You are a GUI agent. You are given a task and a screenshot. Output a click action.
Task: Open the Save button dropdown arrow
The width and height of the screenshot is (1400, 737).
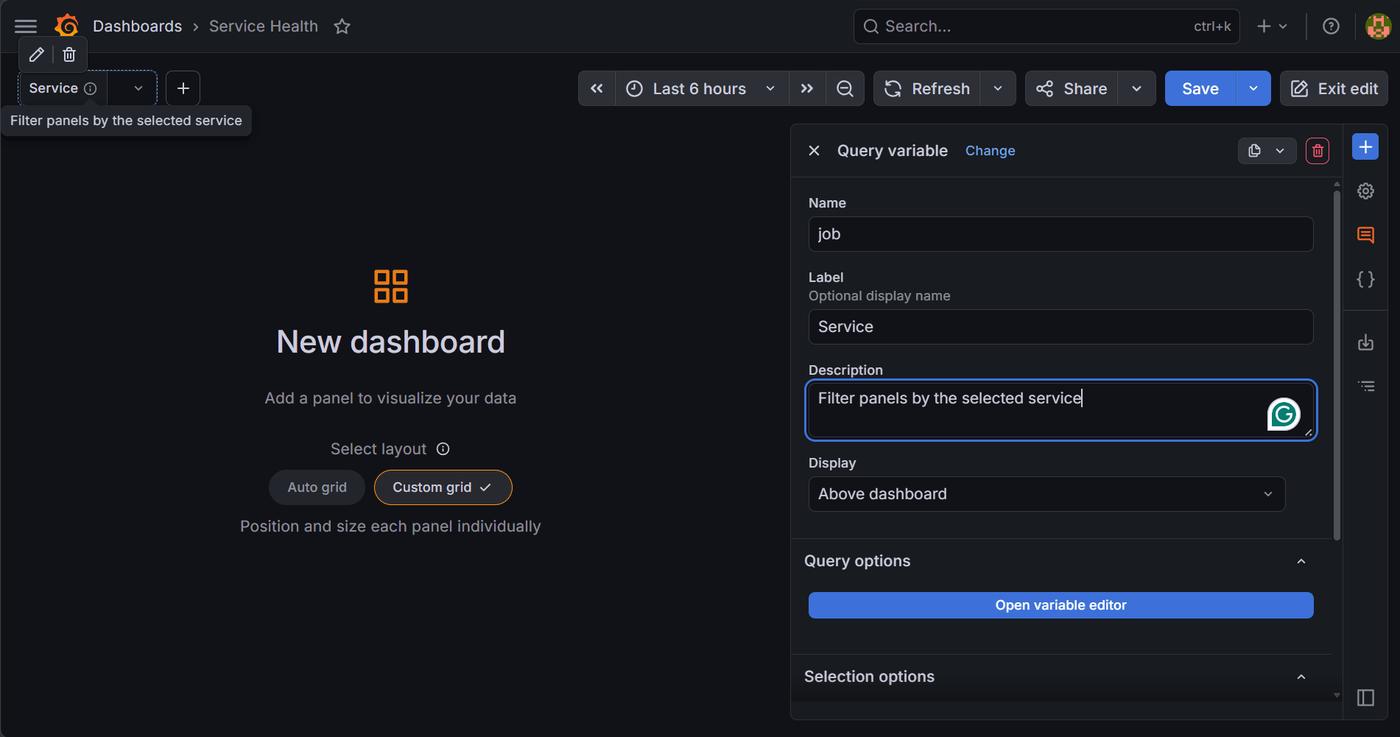point(1253,89)
